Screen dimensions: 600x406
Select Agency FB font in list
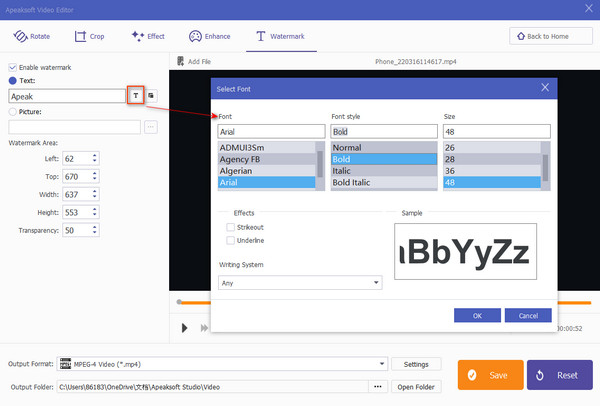tap(267, 159)
